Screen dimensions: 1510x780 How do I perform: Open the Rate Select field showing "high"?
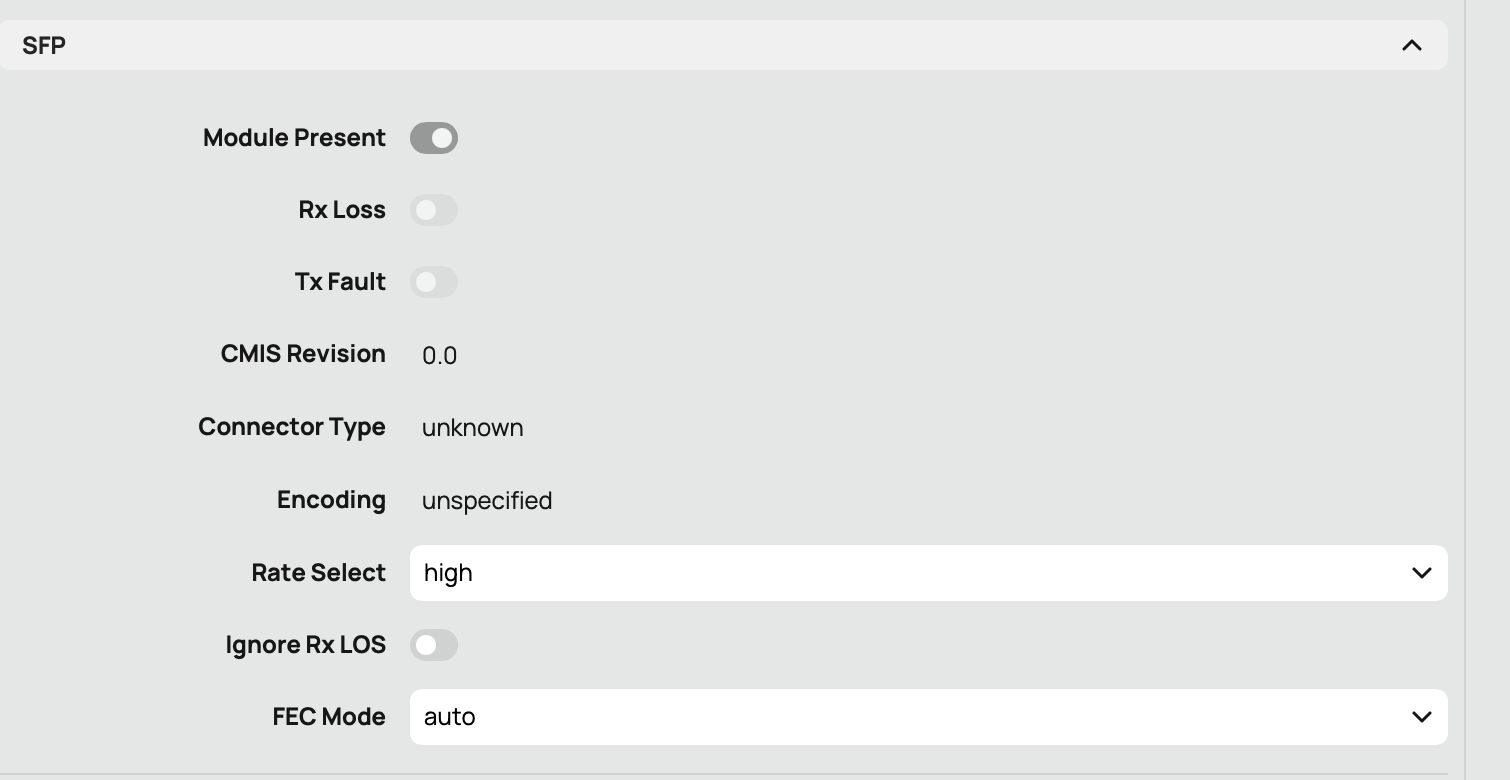tap(900, 573)
